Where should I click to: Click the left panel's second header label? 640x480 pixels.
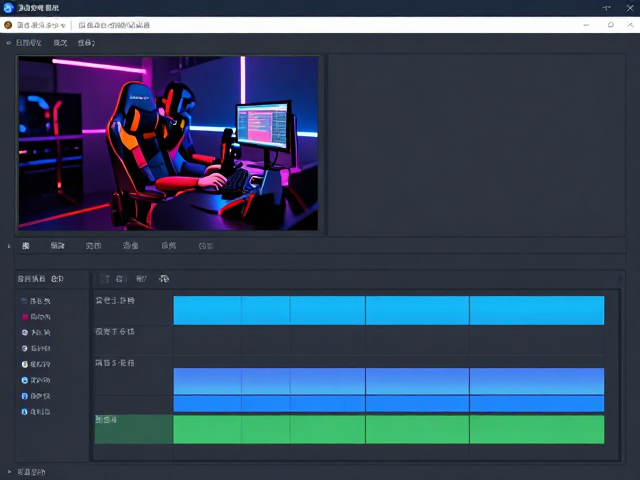[x=57, y=279]
